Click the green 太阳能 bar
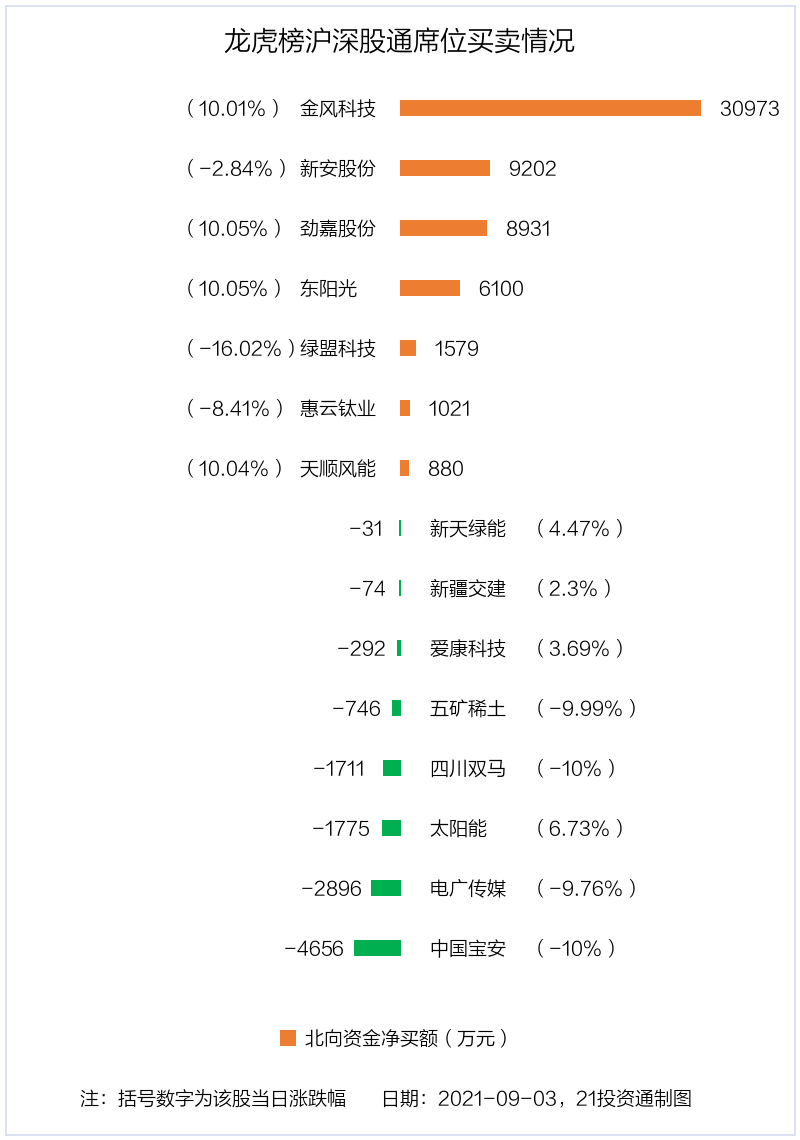This screenshot has height=1140, width=800. (391, 828)
